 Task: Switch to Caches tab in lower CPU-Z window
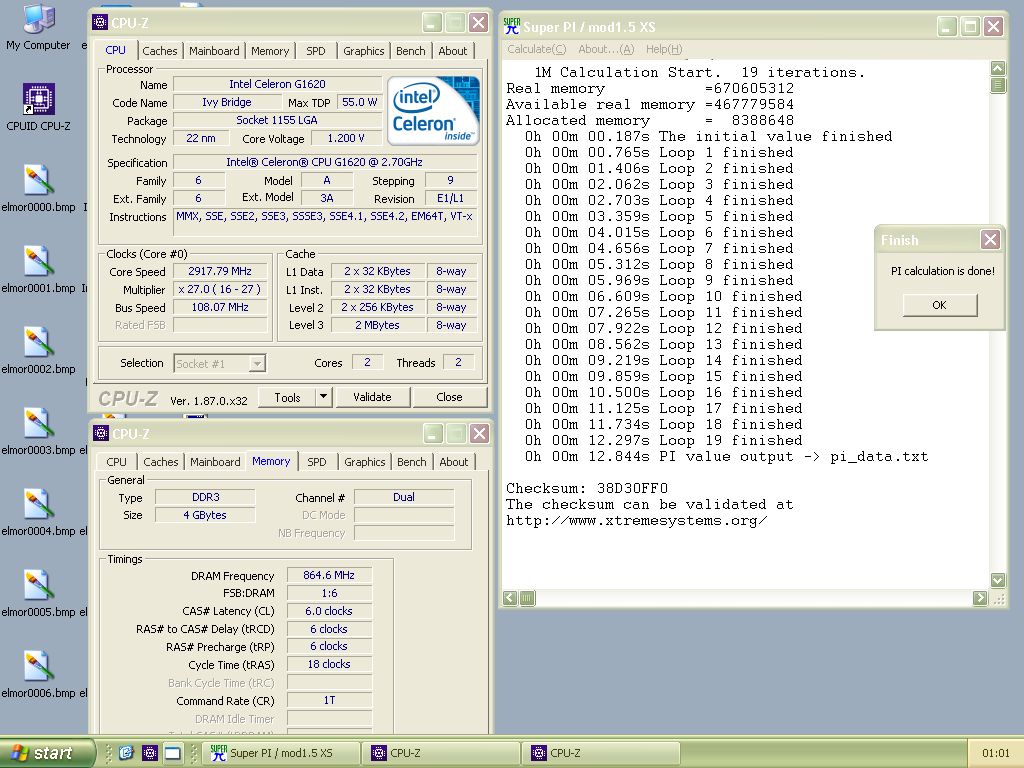click(x=161, y=462)
